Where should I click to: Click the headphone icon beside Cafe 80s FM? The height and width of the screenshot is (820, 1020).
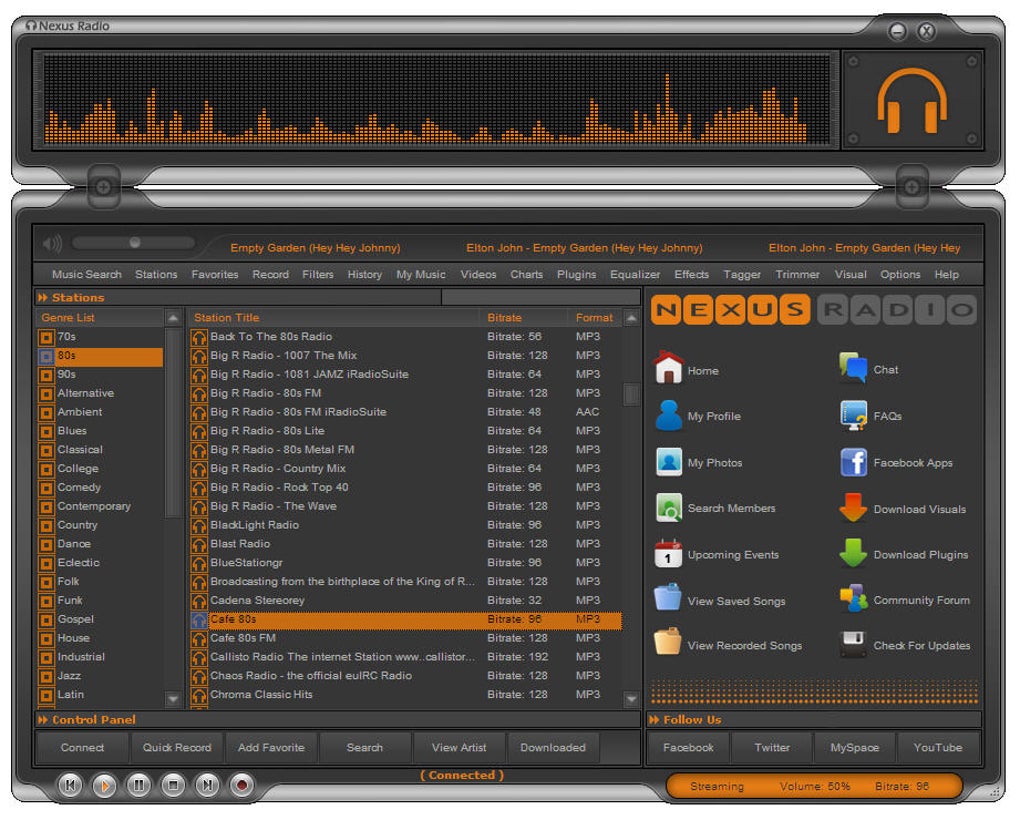[199, 639]
